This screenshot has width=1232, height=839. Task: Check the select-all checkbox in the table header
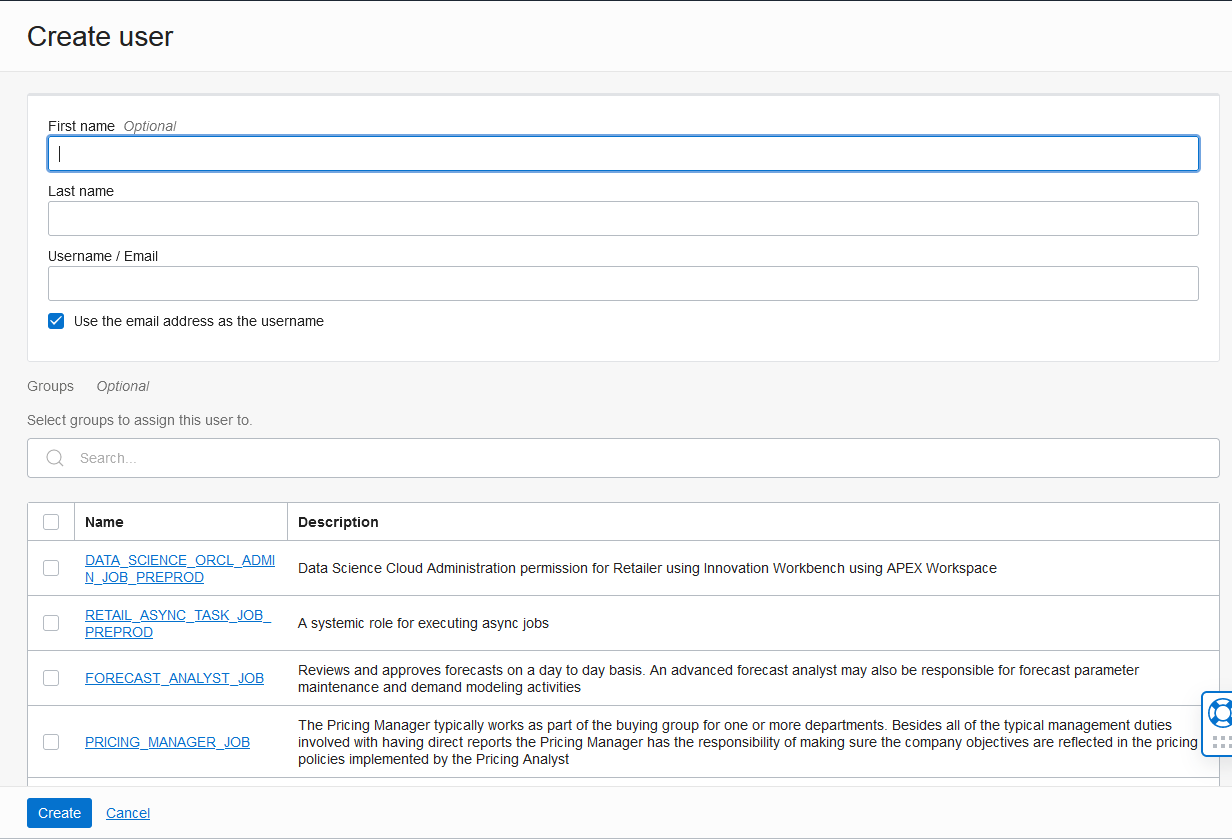point(51,521)
